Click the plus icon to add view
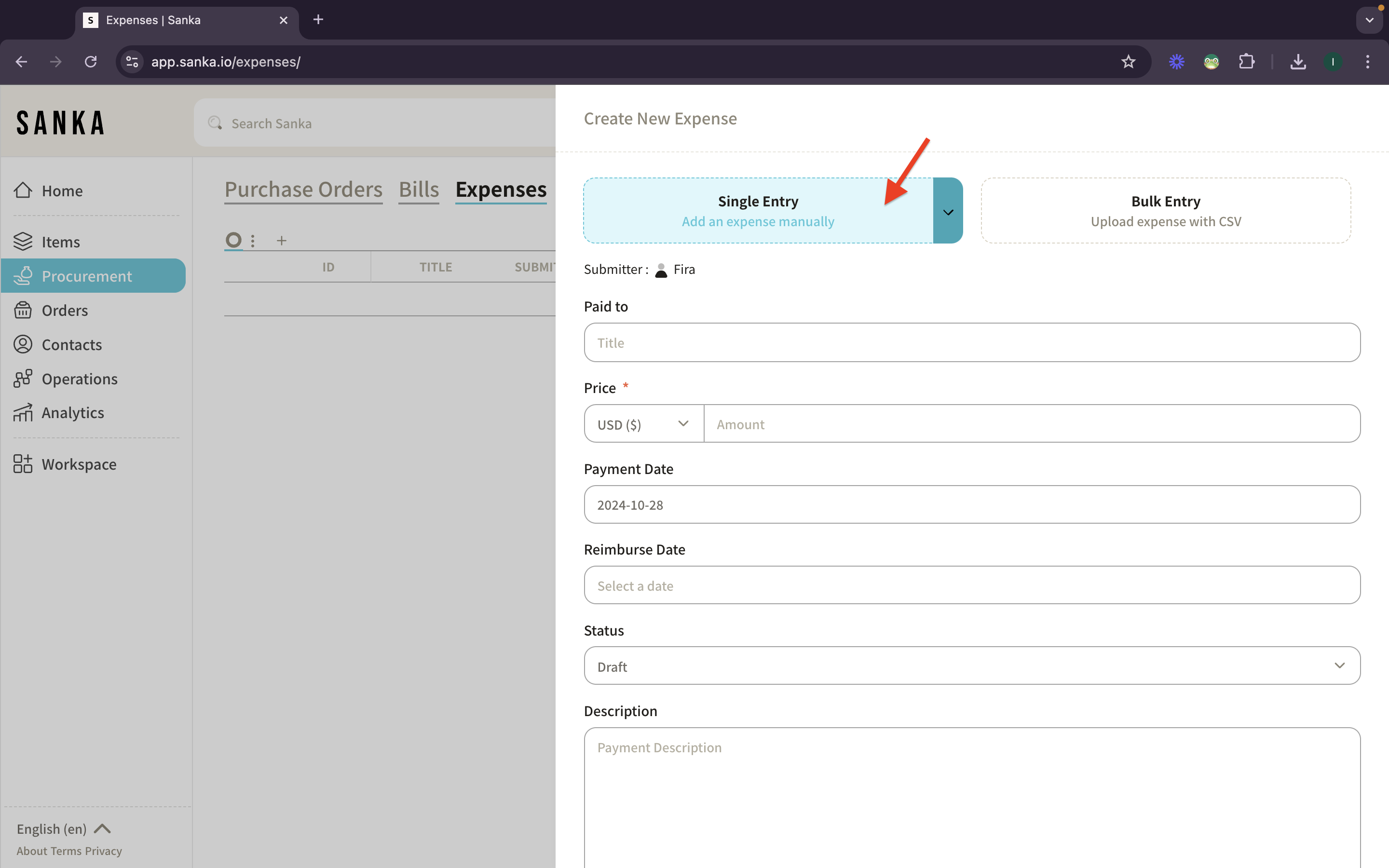 point(281,241)
